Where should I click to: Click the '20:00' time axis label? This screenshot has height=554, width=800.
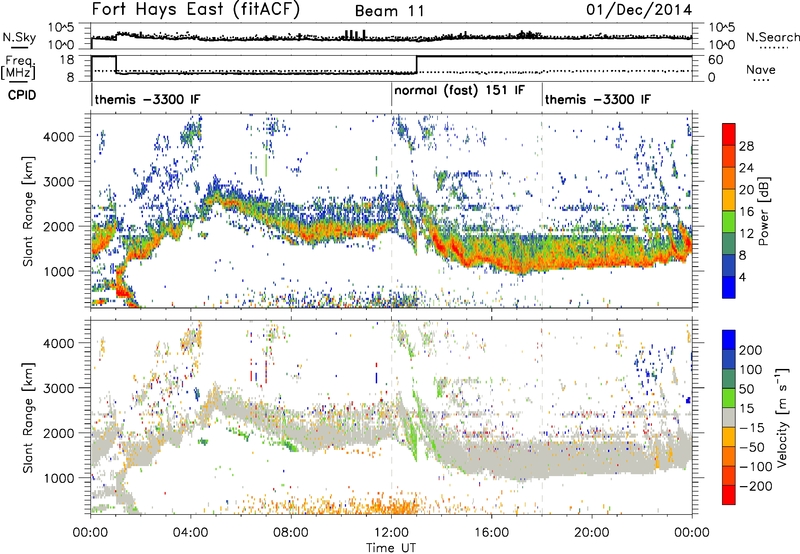click(592, 533)
